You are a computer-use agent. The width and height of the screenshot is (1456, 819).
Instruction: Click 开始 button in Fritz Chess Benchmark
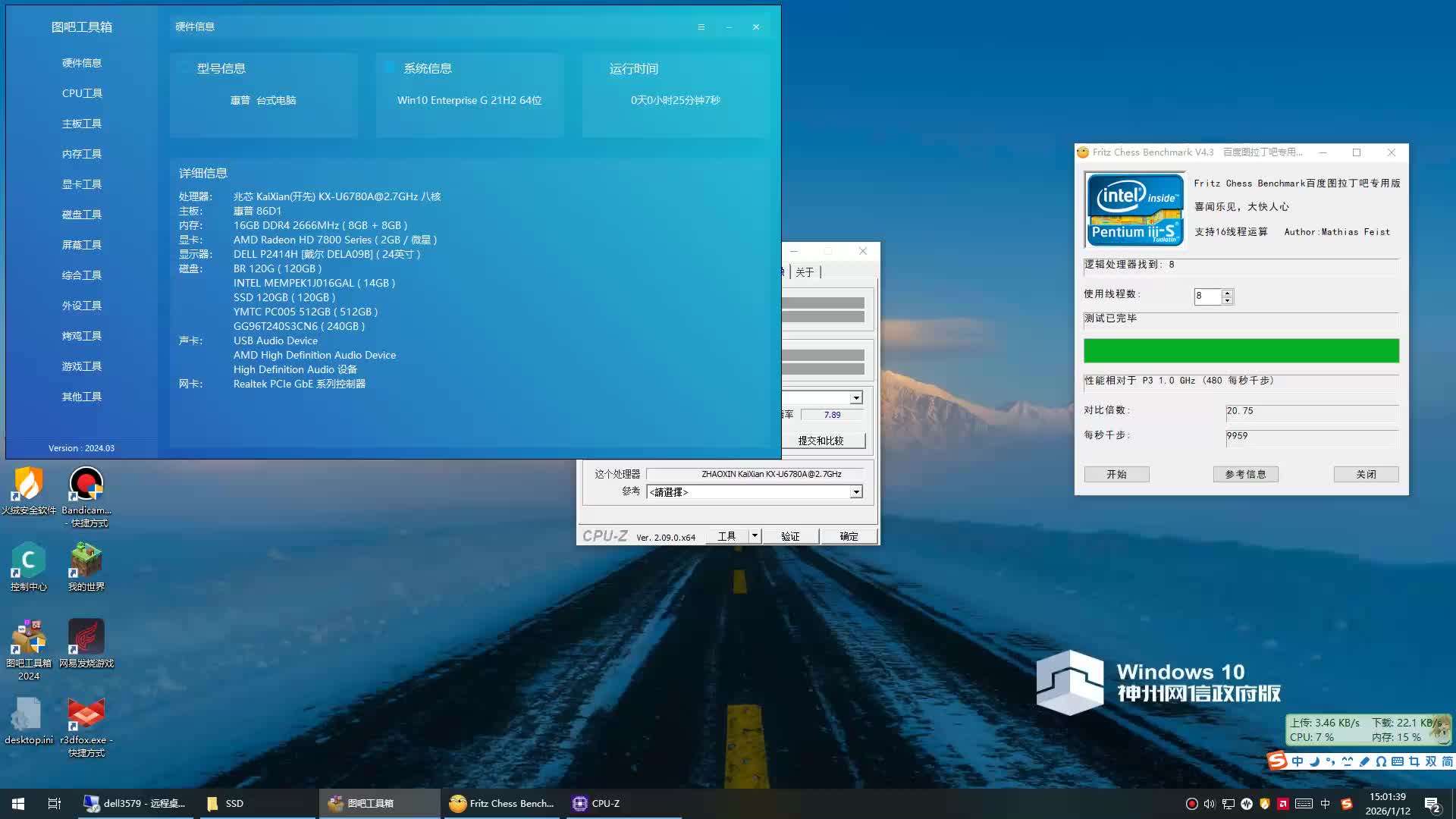point(1116,474)
